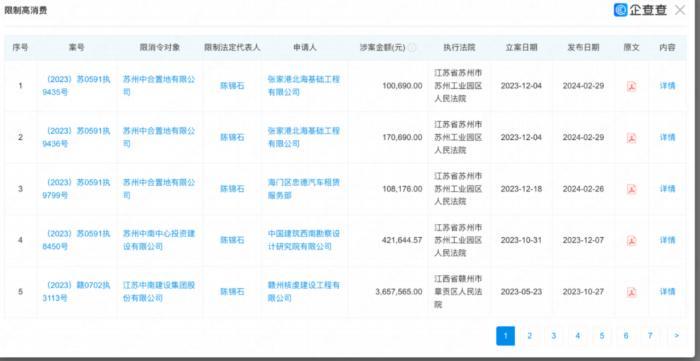Jump to page 4 in pagination
The image size is (700, 361).
coord(578,336)
